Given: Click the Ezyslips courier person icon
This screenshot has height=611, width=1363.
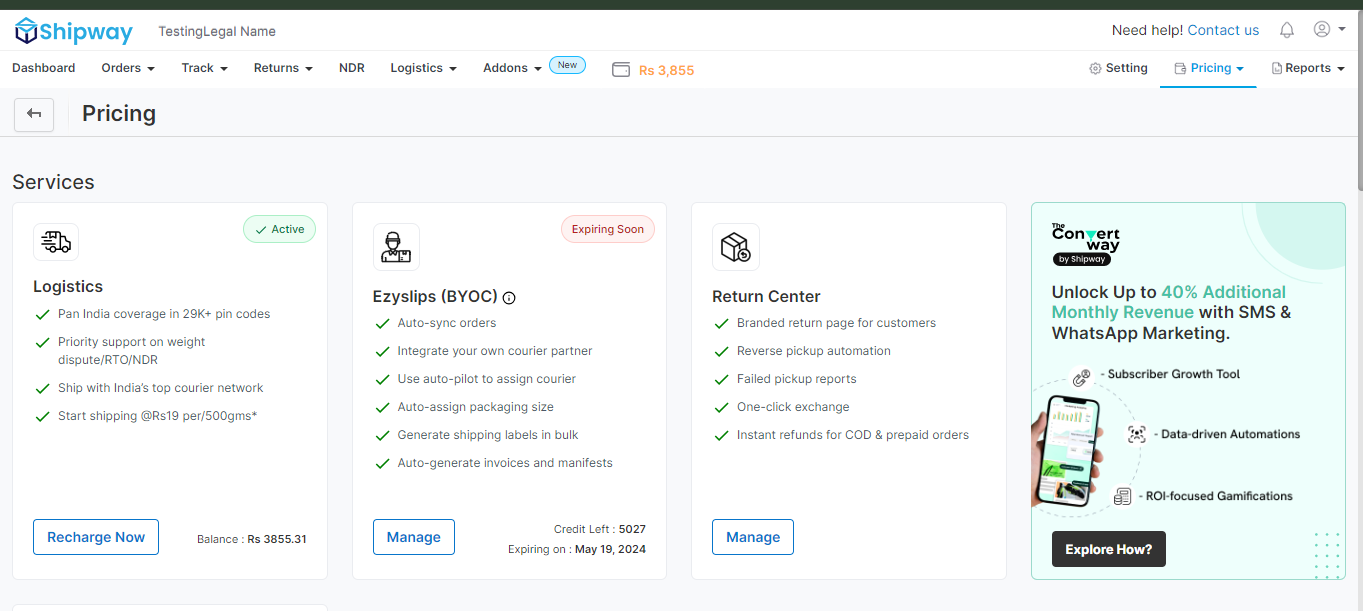Looking at the screenshot, I should pyautogui.click(x=397, y=247).
